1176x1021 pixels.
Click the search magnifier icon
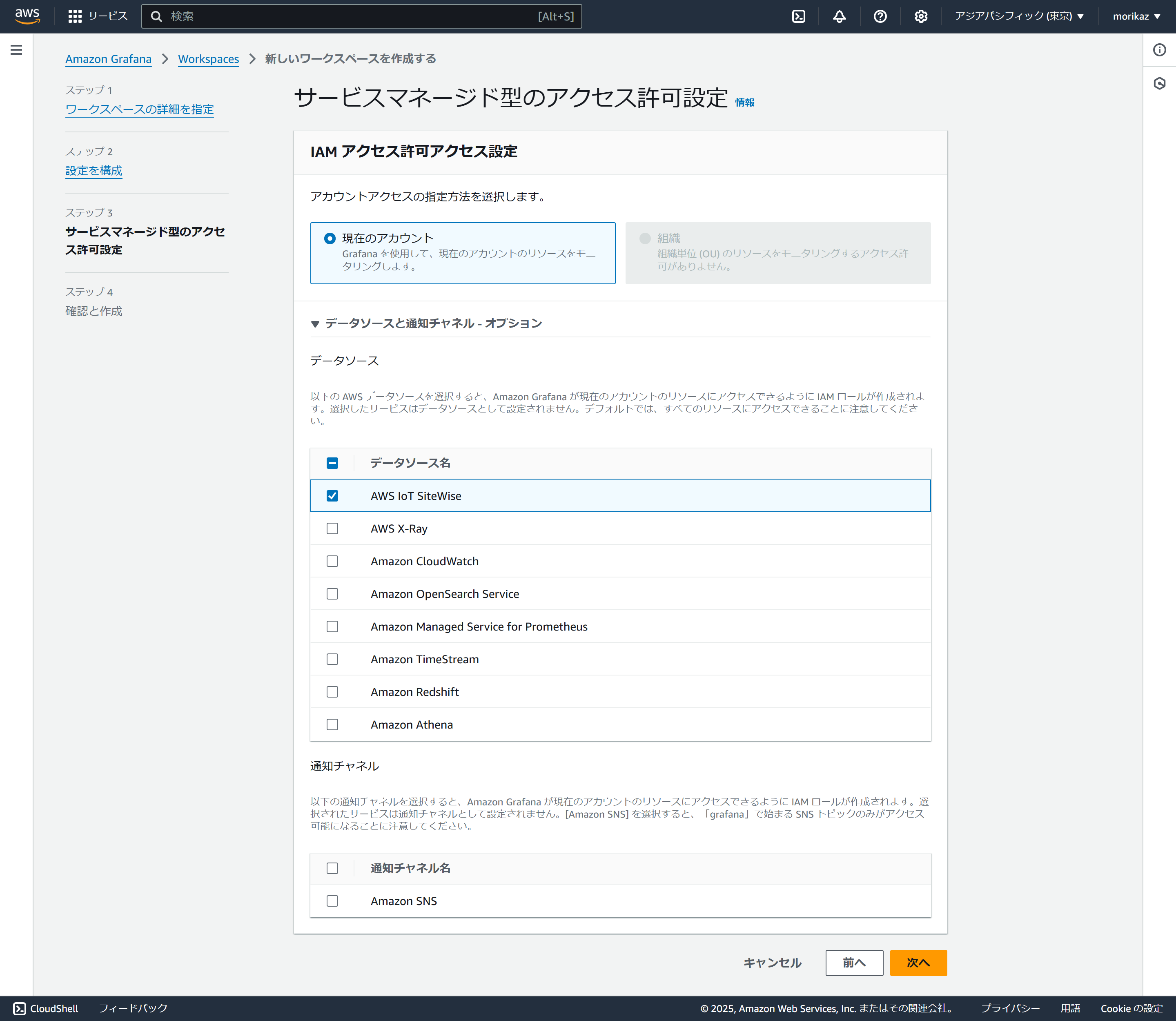(157, 16)
